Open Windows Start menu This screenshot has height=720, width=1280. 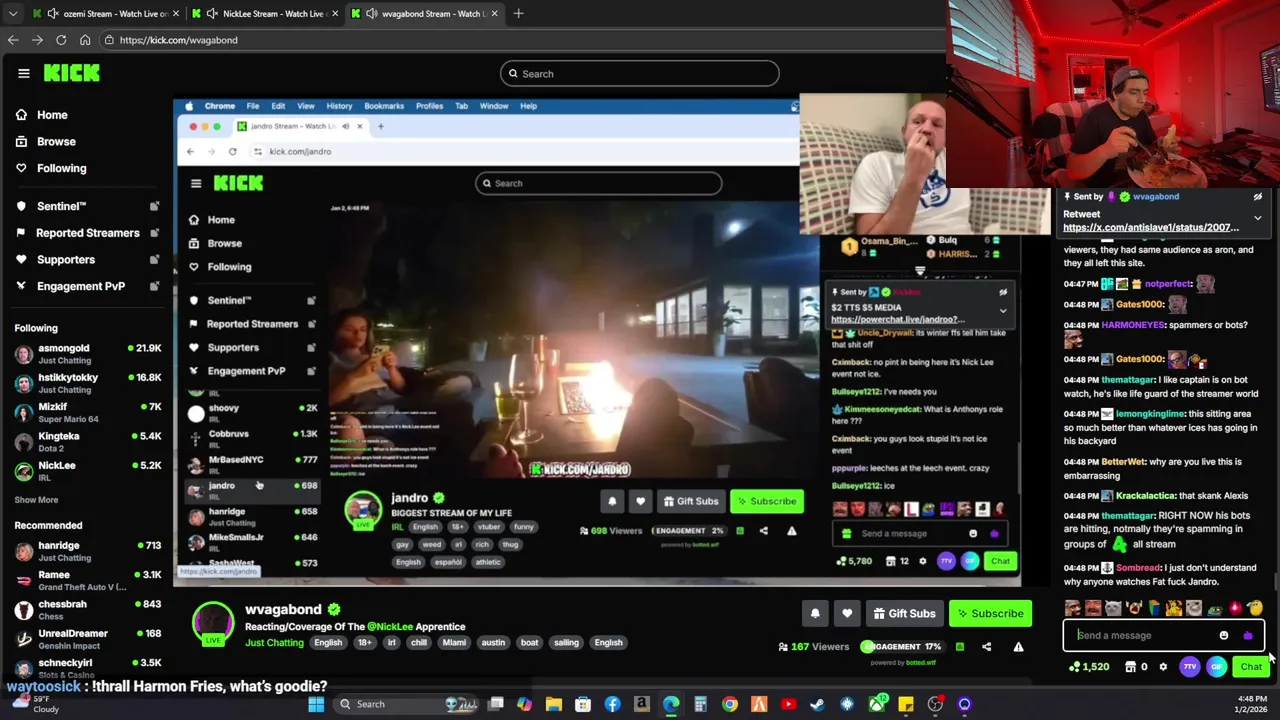coord(316,705)
